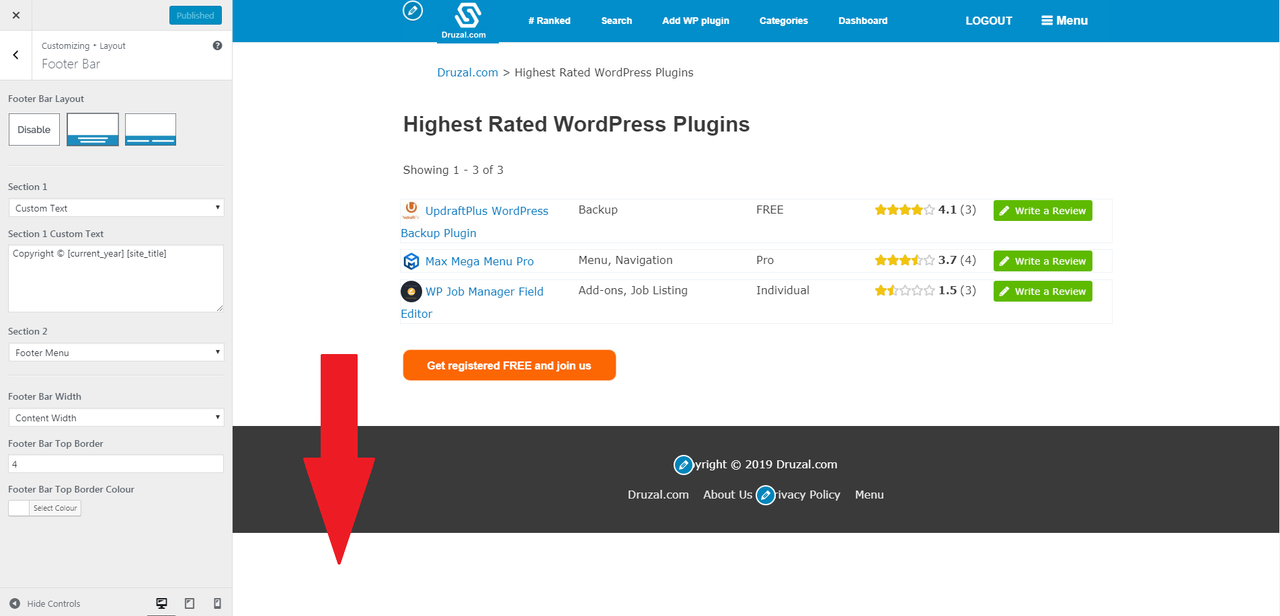Click the WP Job Manager Field Editor icon
This screenshot has height=616, width=1280.
tap(411, 291)
